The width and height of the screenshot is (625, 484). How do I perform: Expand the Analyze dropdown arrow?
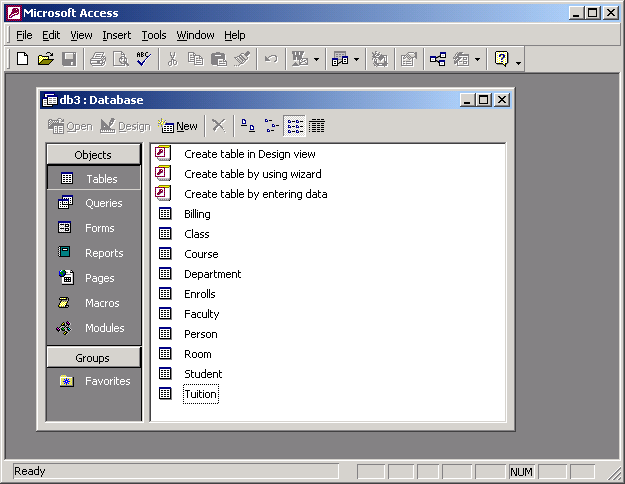(x=357, y=59)
